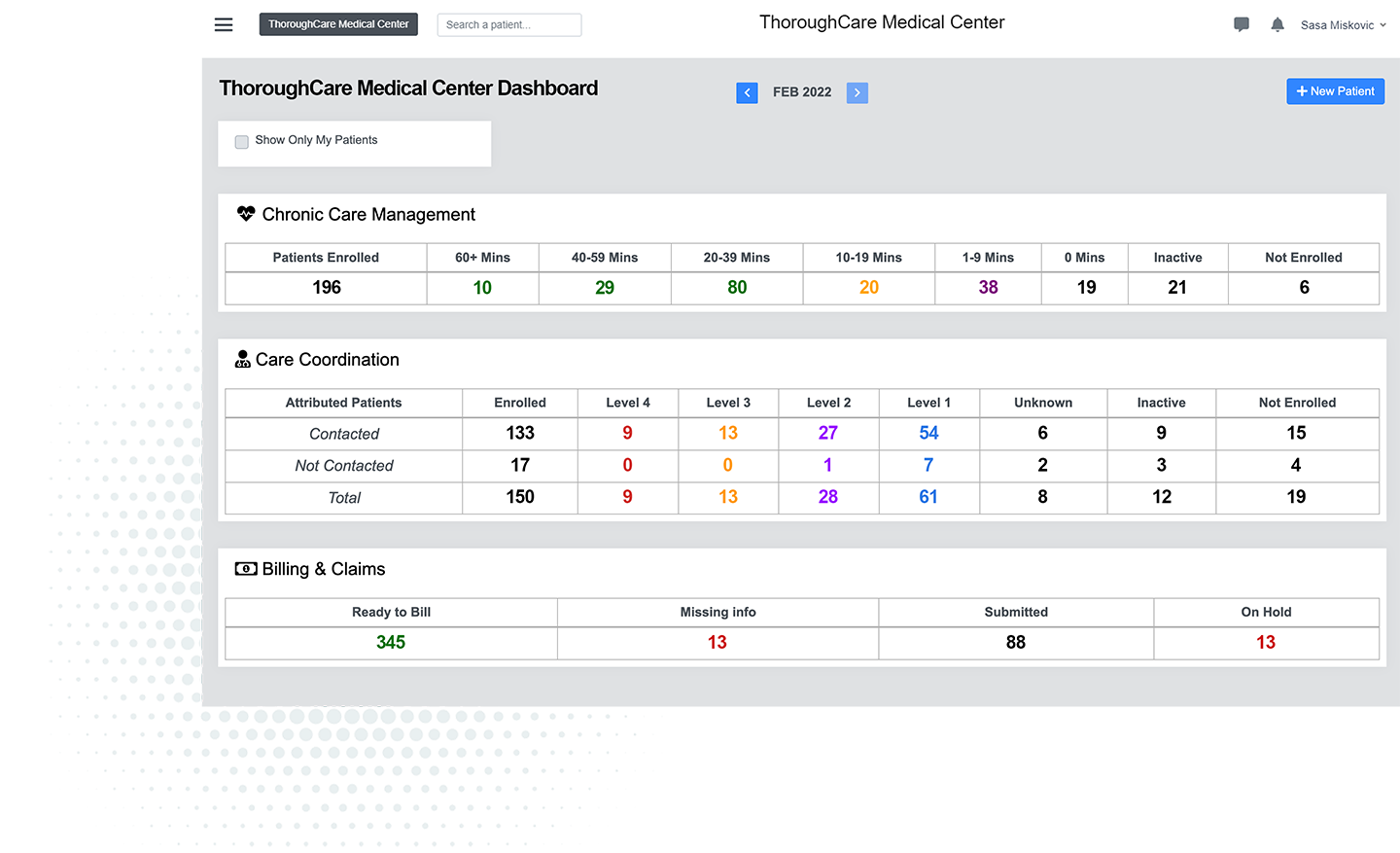Image resolution: width=1400 pixels, height=853 pixels.
Task: Open the 10-19 Mins count of 20
Action: coord(869,288)
